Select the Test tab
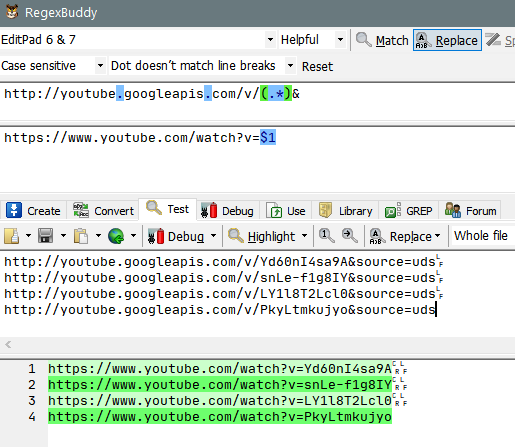The image size is (515, 447). 167,209
